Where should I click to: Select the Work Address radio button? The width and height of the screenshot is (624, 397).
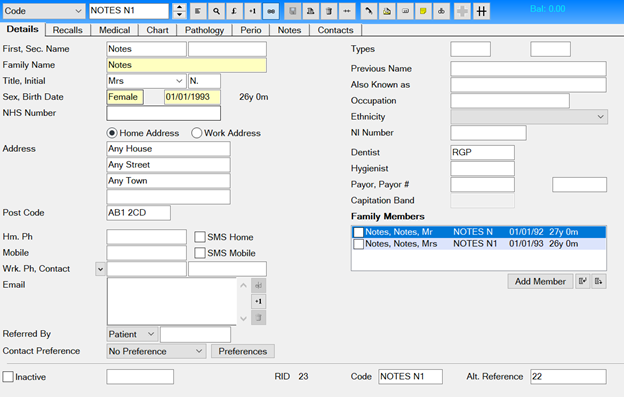(197, 133)
